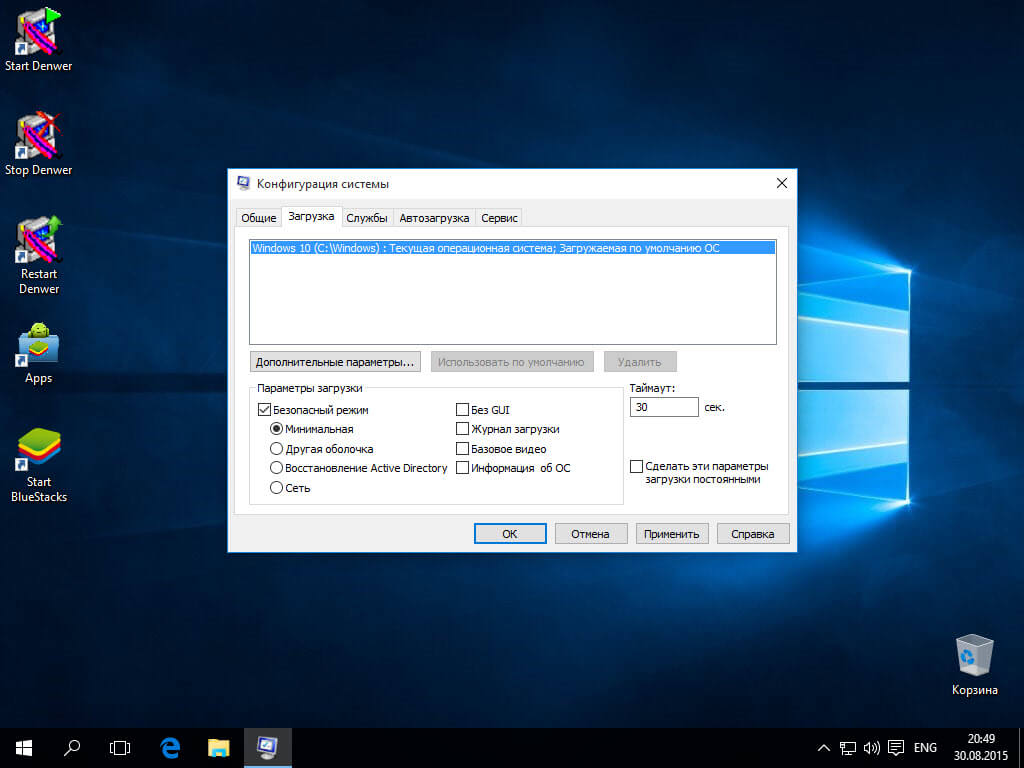
Task: Open the Apps folder shortcut on desktop
Action: pyautogui.click(x=39, y=353)
